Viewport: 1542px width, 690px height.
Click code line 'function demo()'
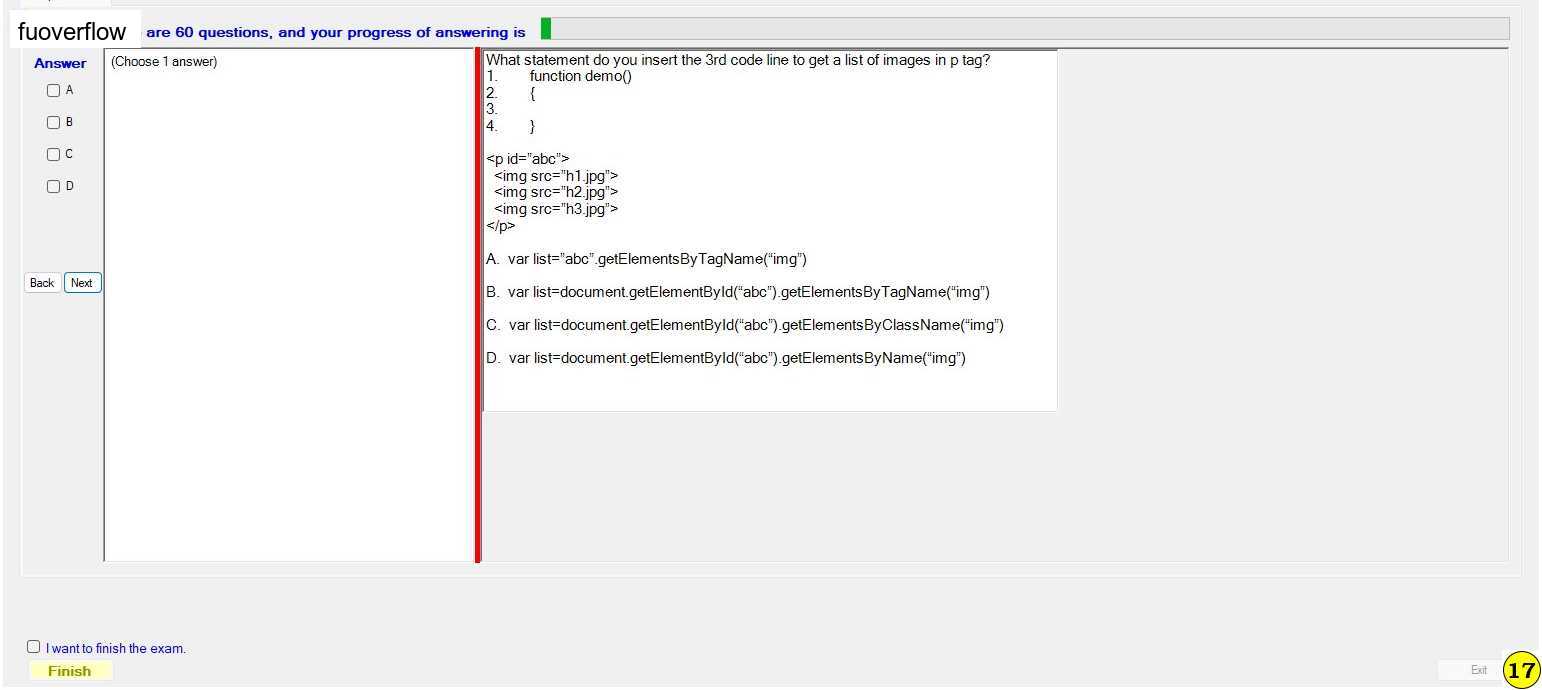pyautogui.click(x=581, y=76)
